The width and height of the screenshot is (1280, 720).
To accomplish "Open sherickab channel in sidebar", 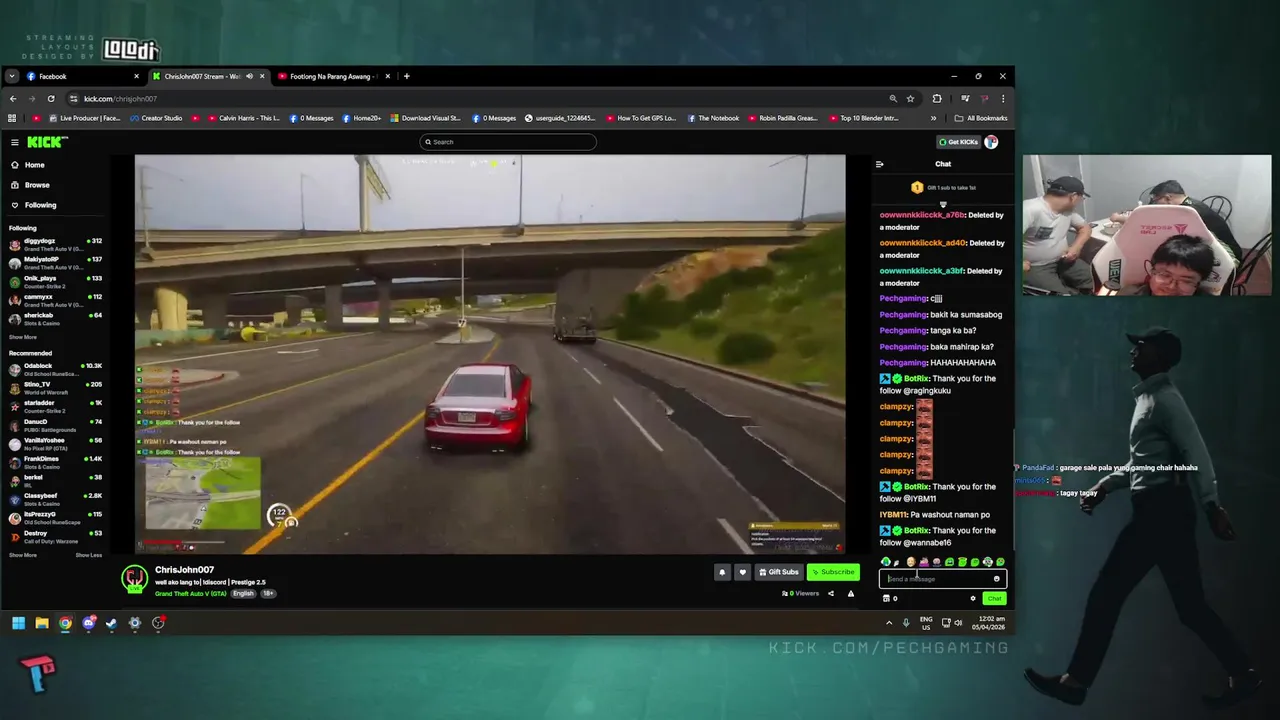I will click(x=55, y=318).
